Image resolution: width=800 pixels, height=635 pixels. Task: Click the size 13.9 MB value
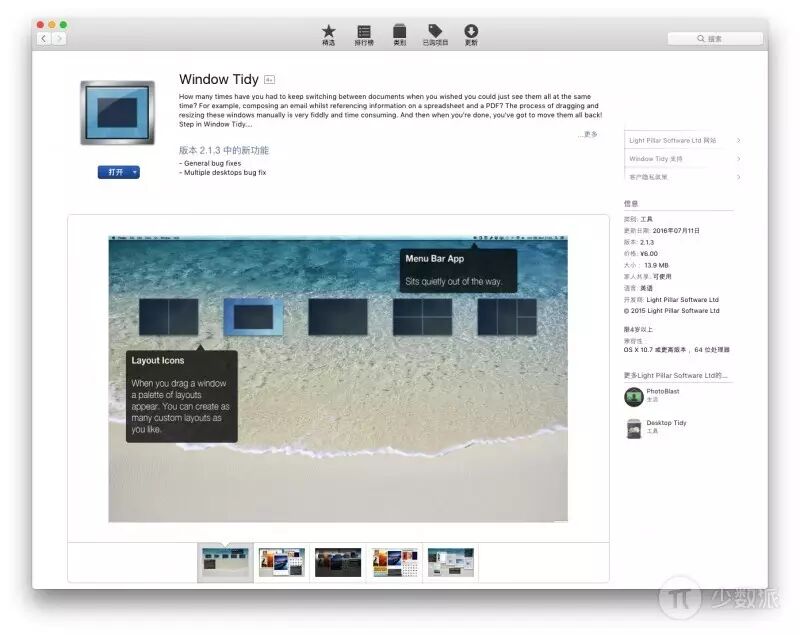[656, 265]
